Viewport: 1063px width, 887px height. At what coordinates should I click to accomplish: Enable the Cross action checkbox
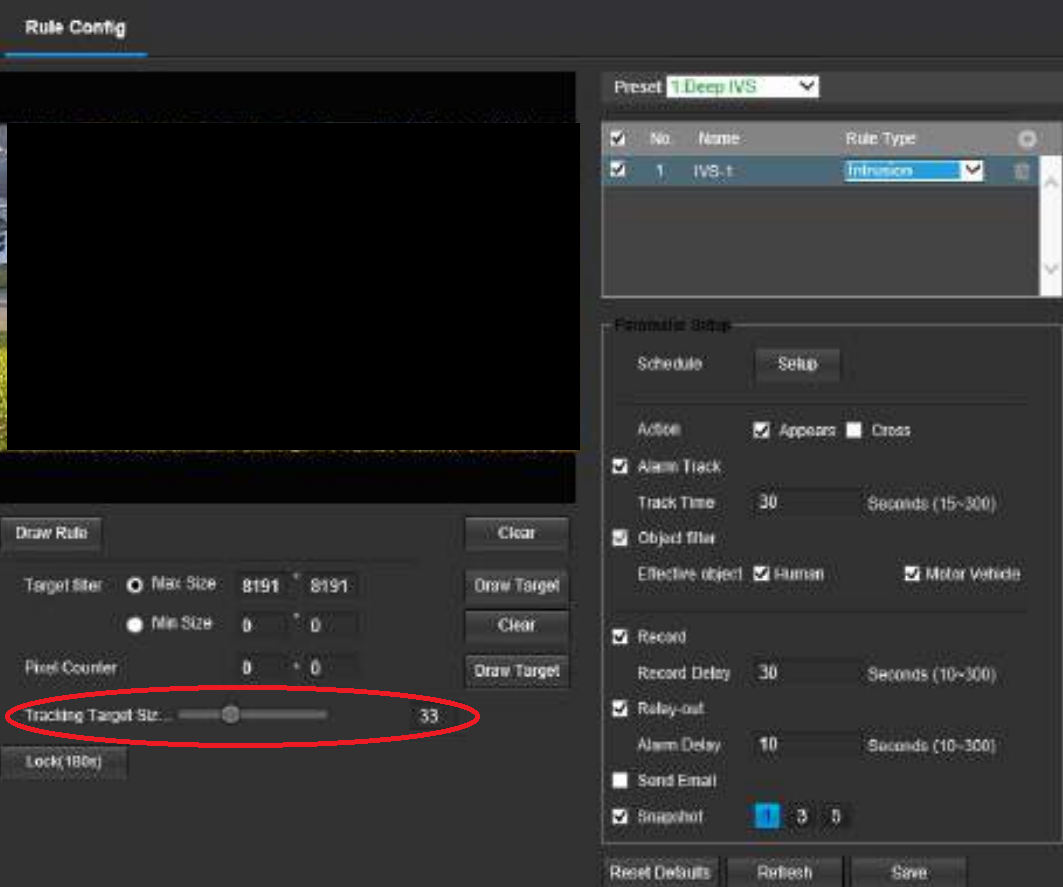[x=854, y=431]
